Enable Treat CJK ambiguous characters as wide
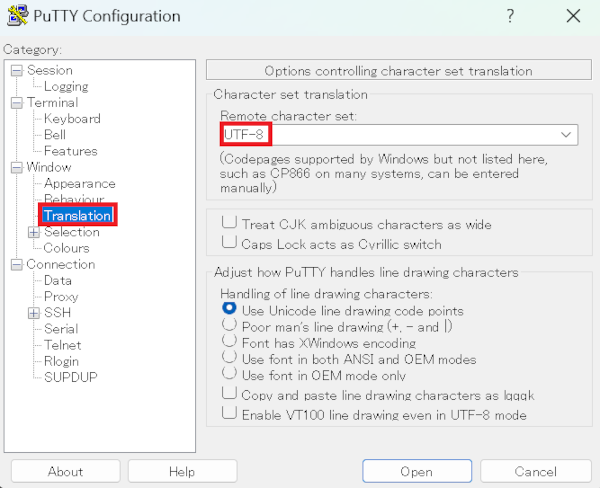The width and height of the screenshot is (600, 488). click(x=230, y=224)
